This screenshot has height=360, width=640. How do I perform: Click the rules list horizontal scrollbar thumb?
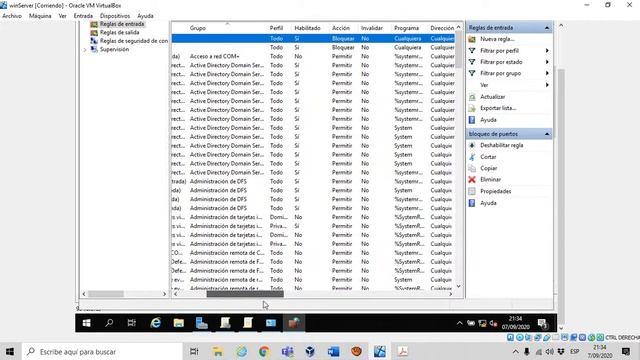coord(245,294)
